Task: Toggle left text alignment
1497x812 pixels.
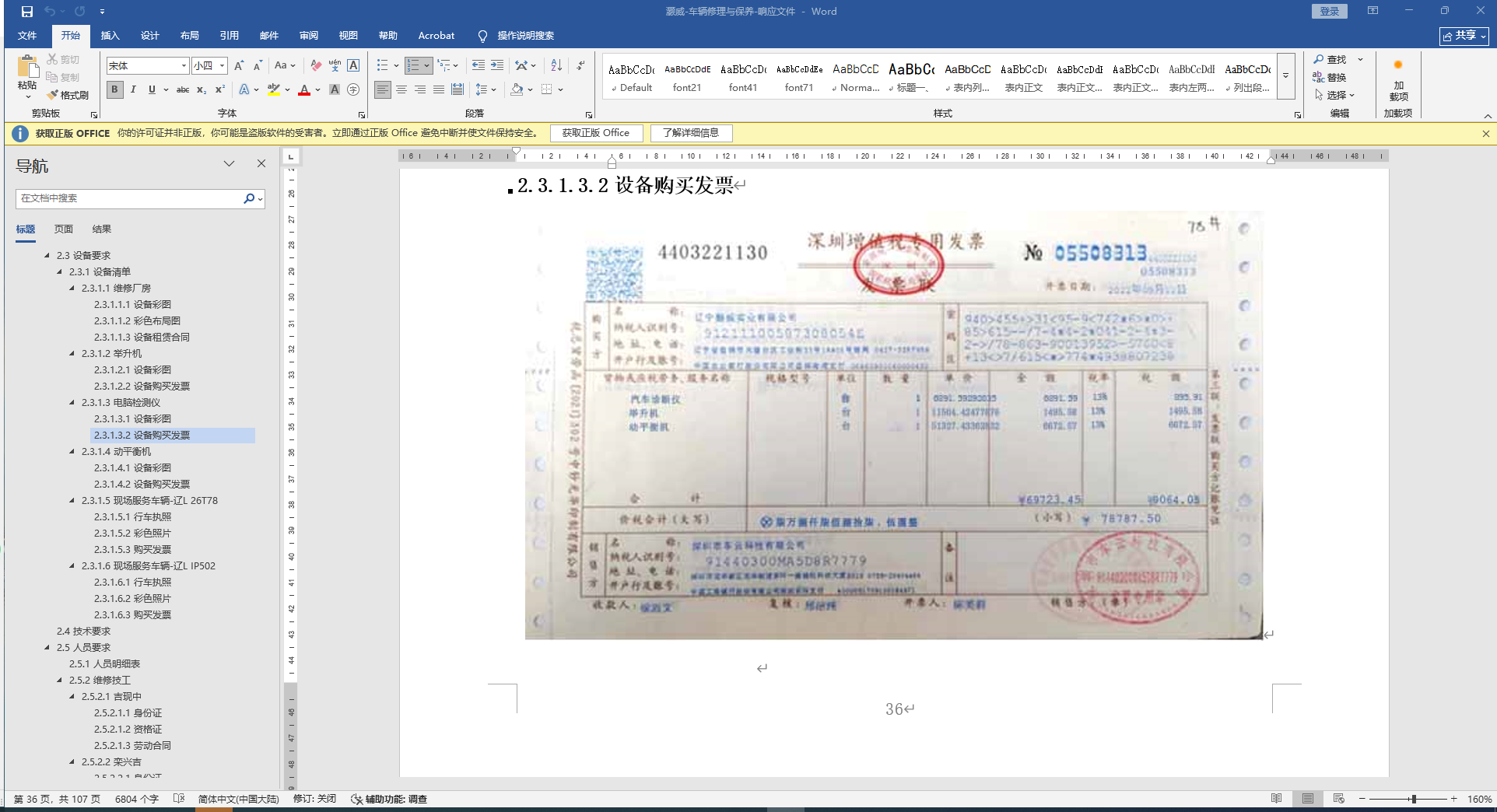Action: point(383,90)
